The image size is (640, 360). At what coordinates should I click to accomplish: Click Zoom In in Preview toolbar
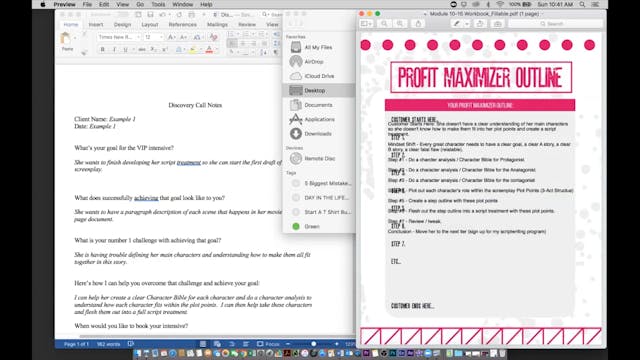click(400, 24)
